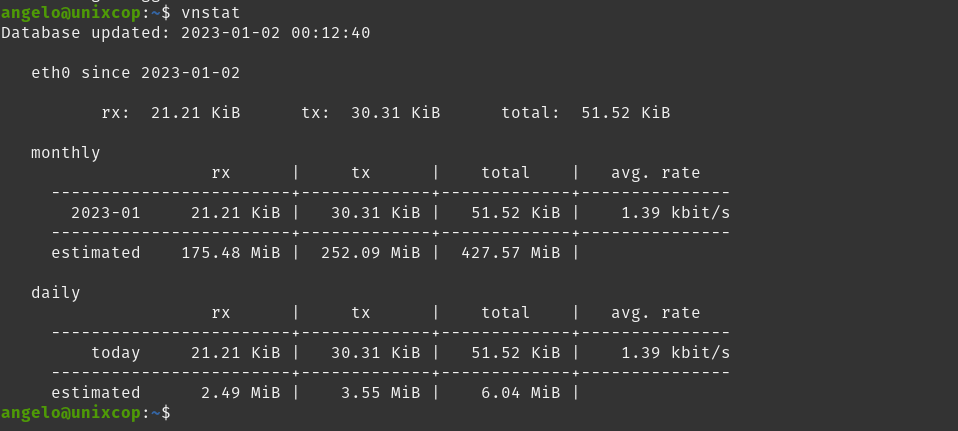Click the eth0 since 2023-01-02 line
The image size is (958, 431).
pyautogui.click(x=136, y=73)
